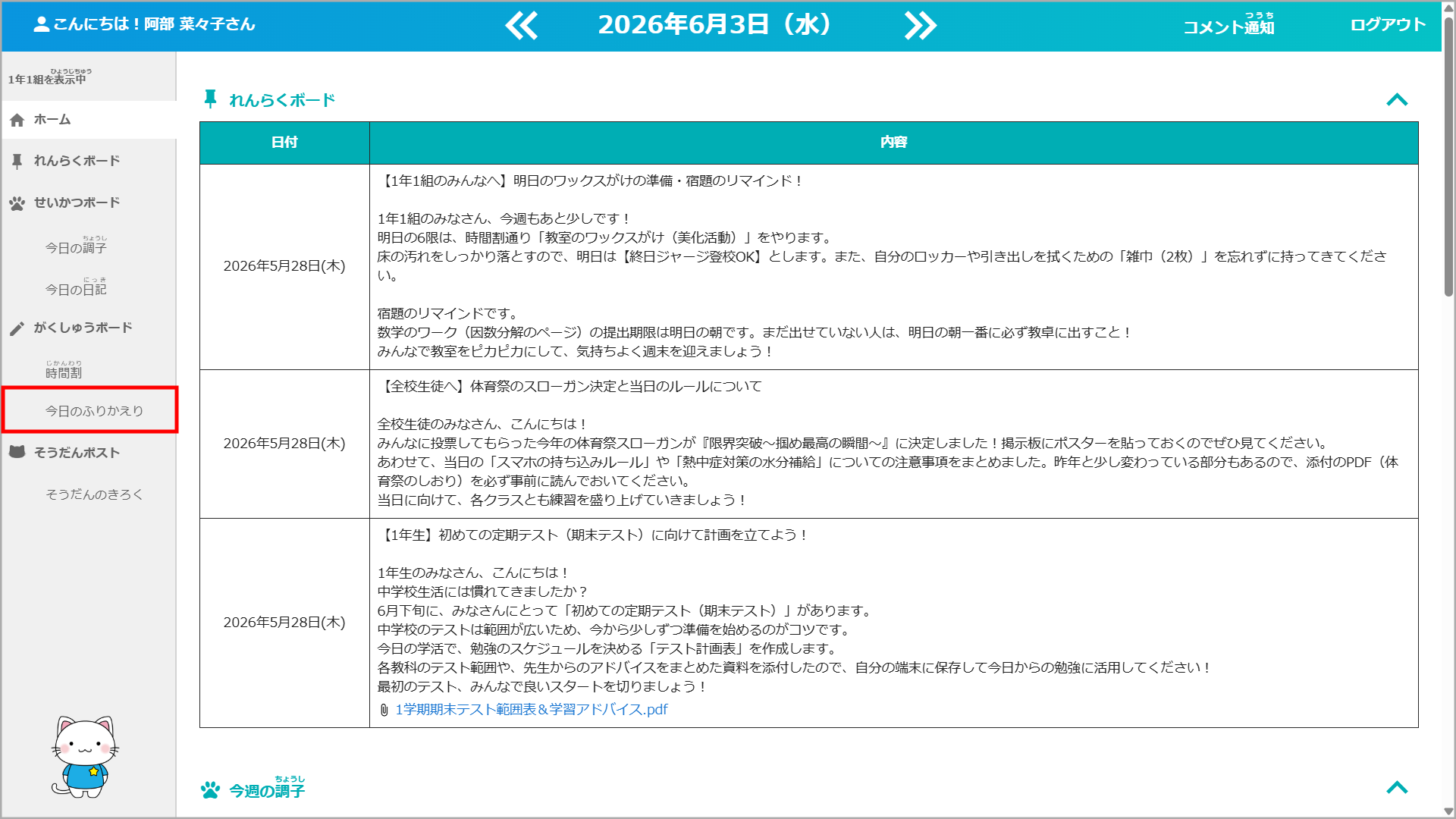Open そうだんのきろく in sidebar

tap(94, 494)
